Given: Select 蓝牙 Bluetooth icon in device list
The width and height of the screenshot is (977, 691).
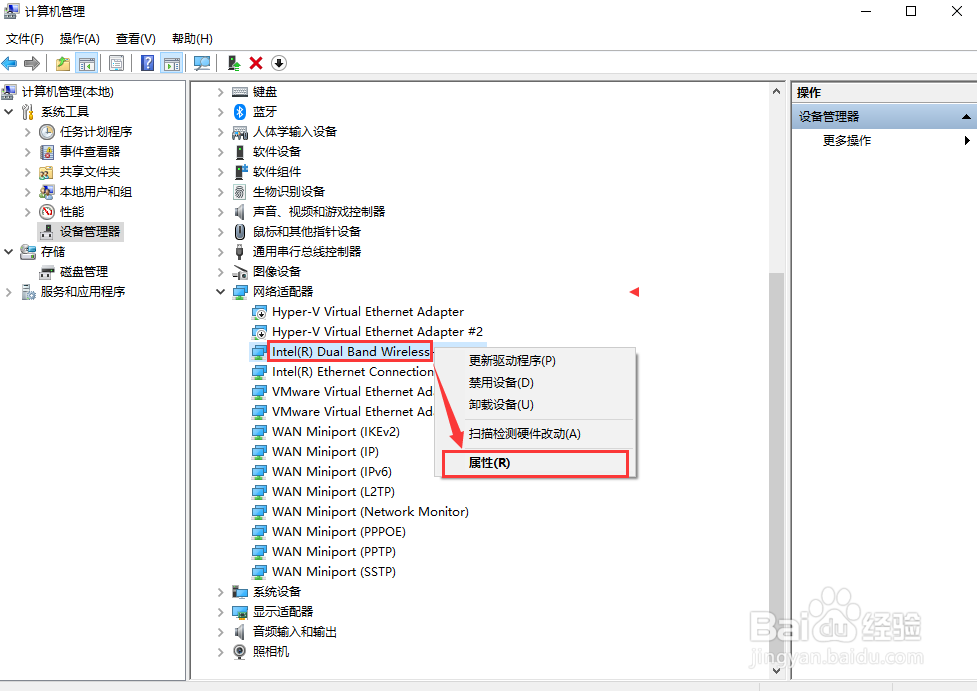Looking at the screenshot, I should point(240,112).
